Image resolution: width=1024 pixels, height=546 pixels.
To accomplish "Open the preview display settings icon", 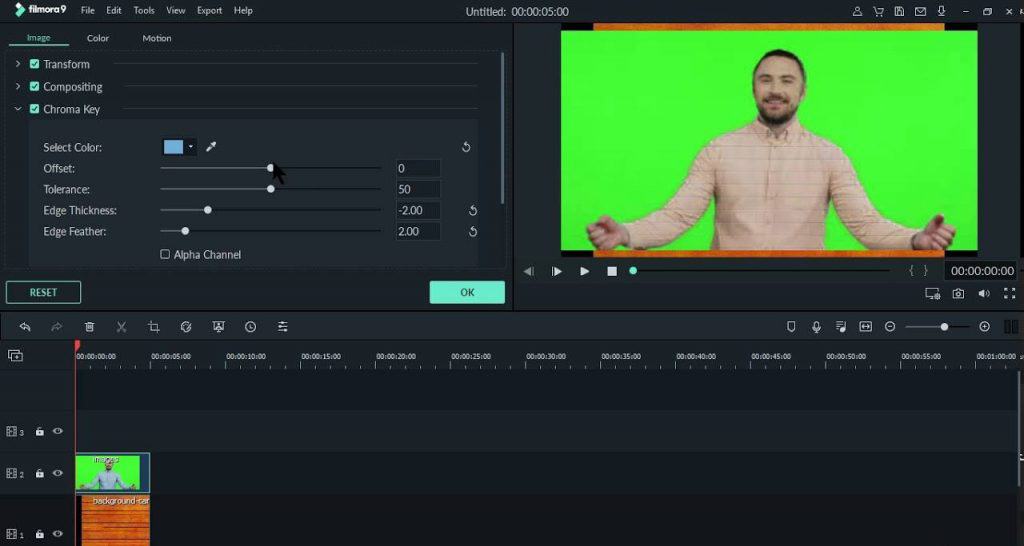I will tap(933, 294).
